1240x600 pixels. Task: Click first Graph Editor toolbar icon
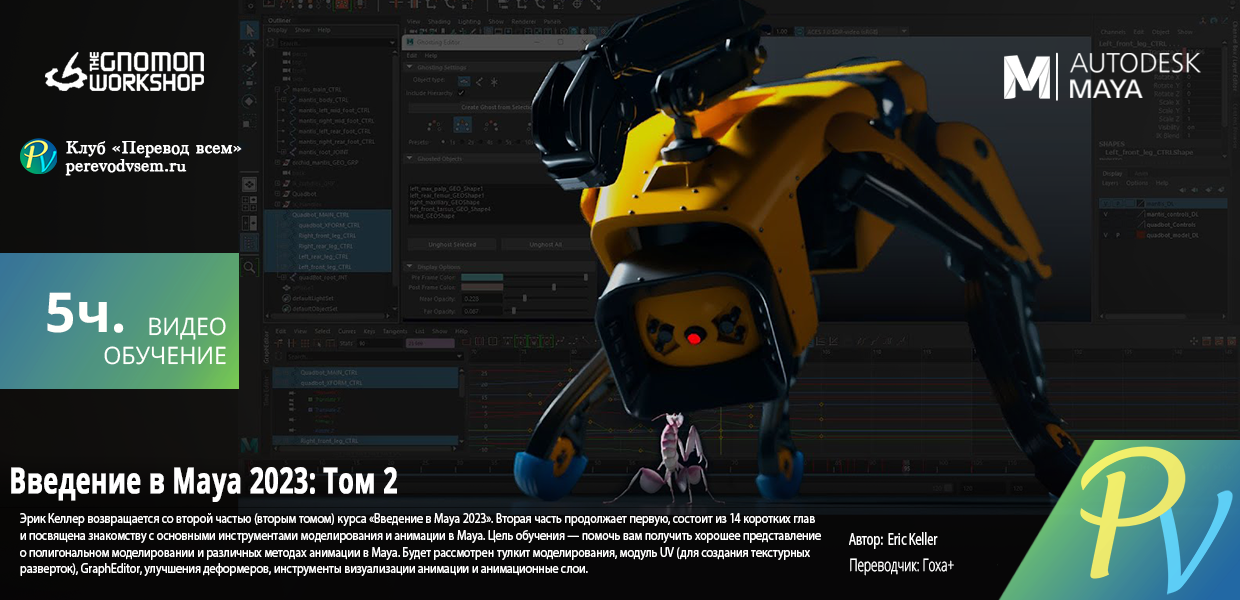point(278,343)
